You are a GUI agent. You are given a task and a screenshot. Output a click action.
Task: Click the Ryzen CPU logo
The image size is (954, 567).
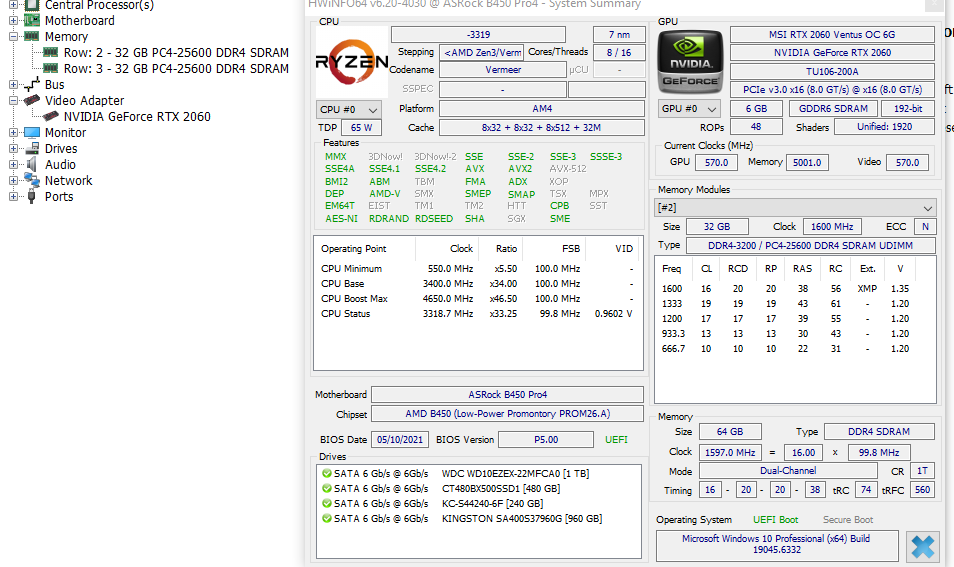(352, 62)
